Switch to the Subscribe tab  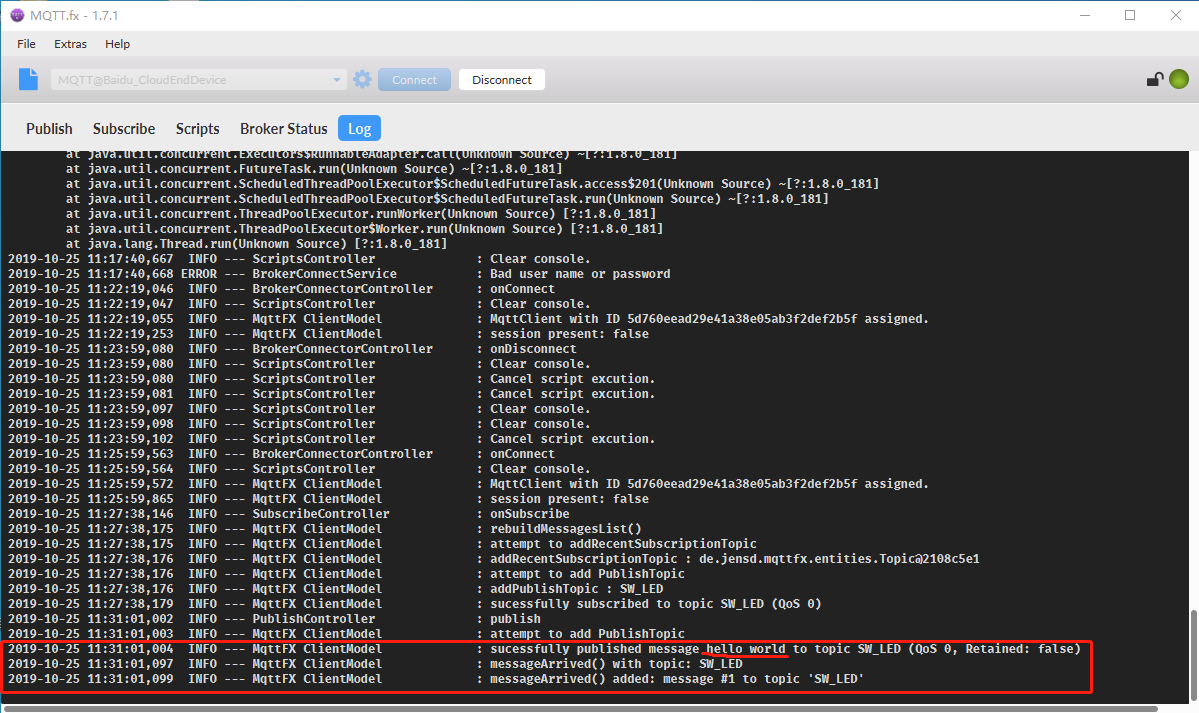click(x=123, y=128)
